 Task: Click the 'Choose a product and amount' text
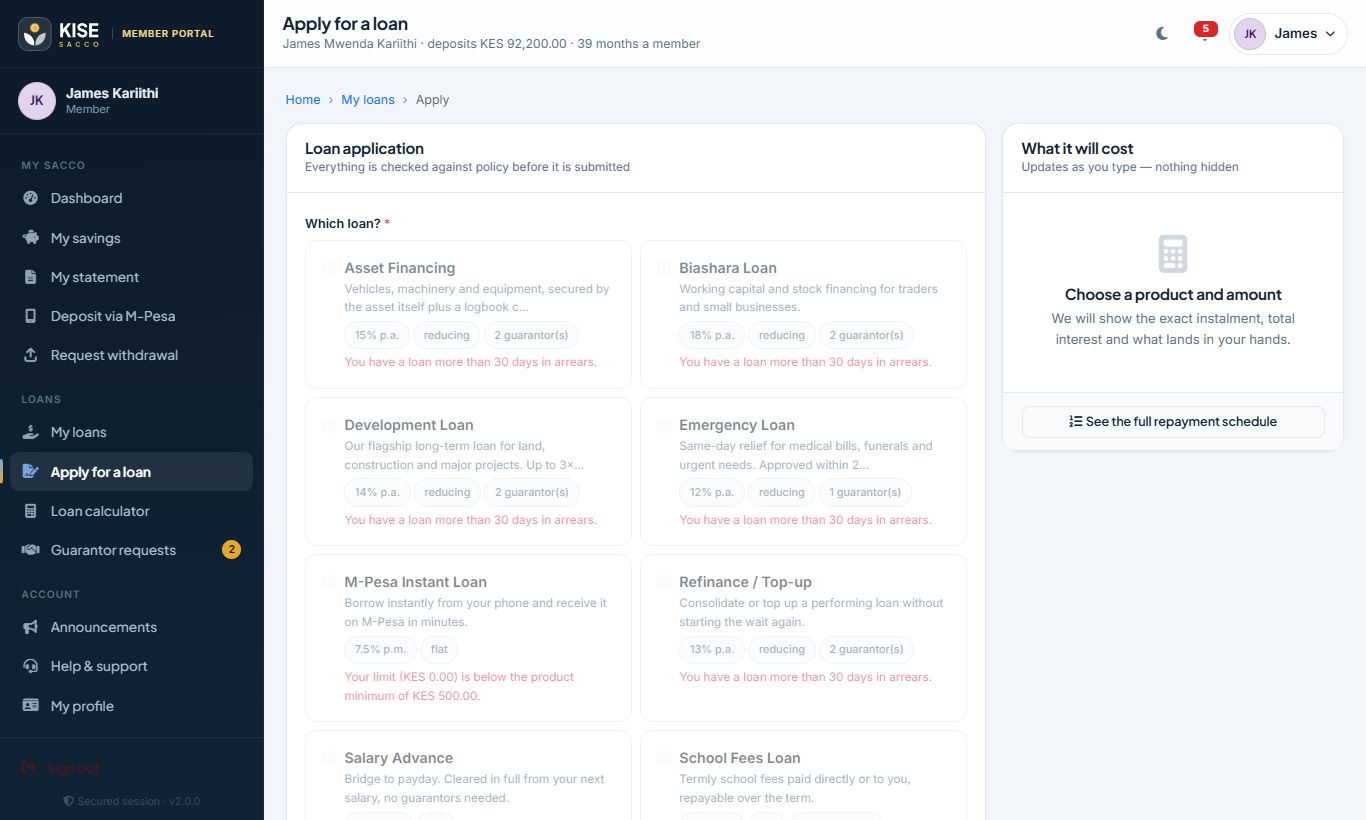[1173, 295]
